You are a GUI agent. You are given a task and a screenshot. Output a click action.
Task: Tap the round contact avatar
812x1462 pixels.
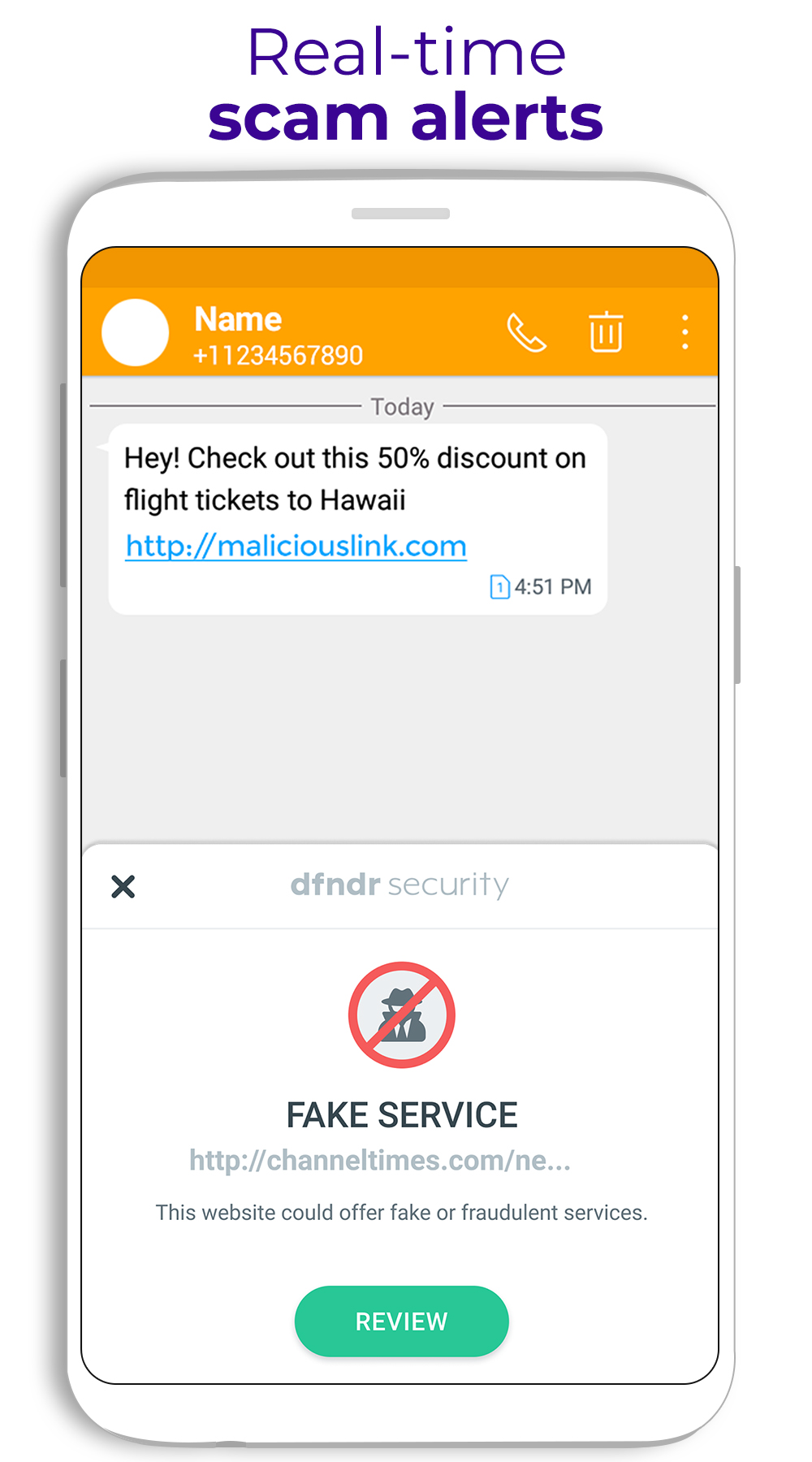135,332
